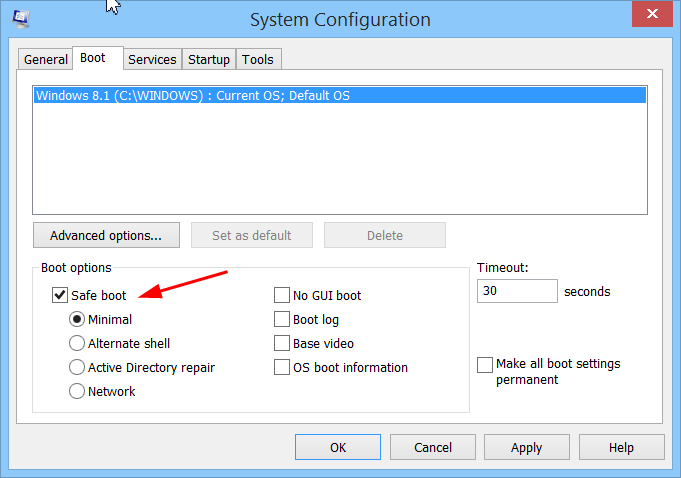Turn on OS boot information
This screenshot has width=681, height=478.
pyautogui.click(x=282, y=367)
